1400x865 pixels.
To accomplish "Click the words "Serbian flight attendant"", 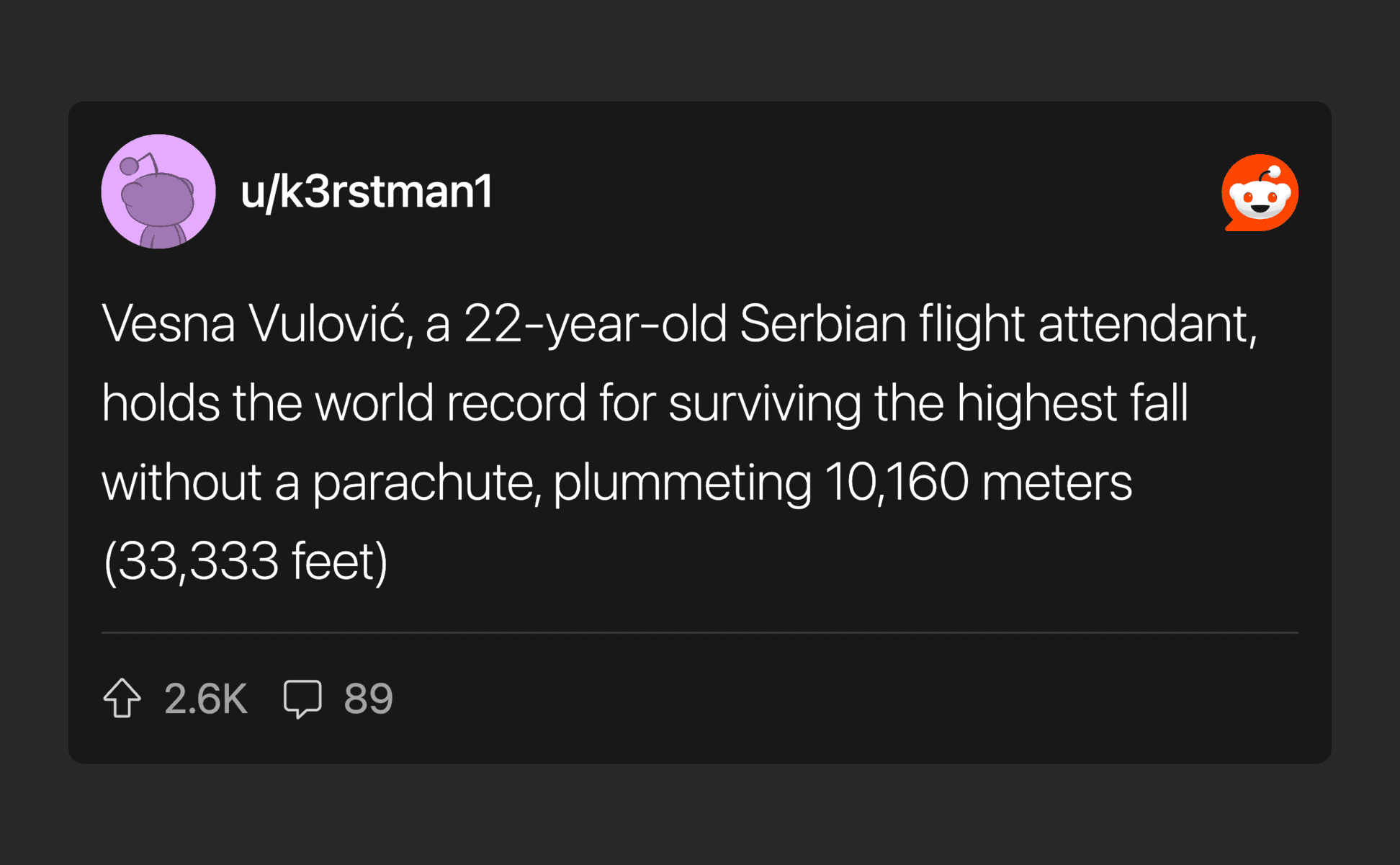I will 997,324.
